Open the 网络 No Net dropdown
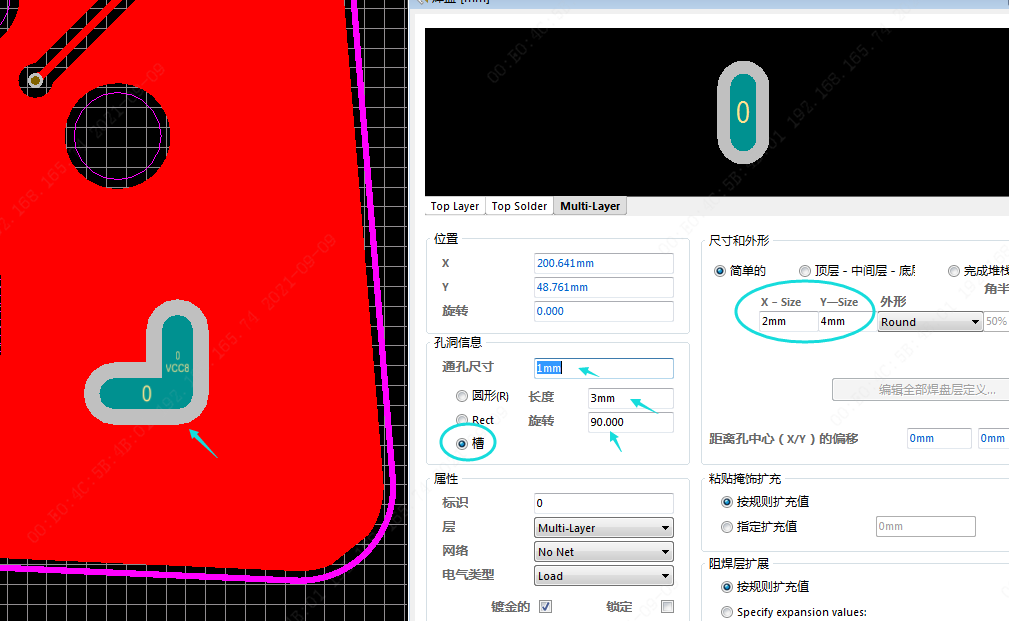Image resolution: width=1009 pixels, height=621 pixels. (604, 552)
